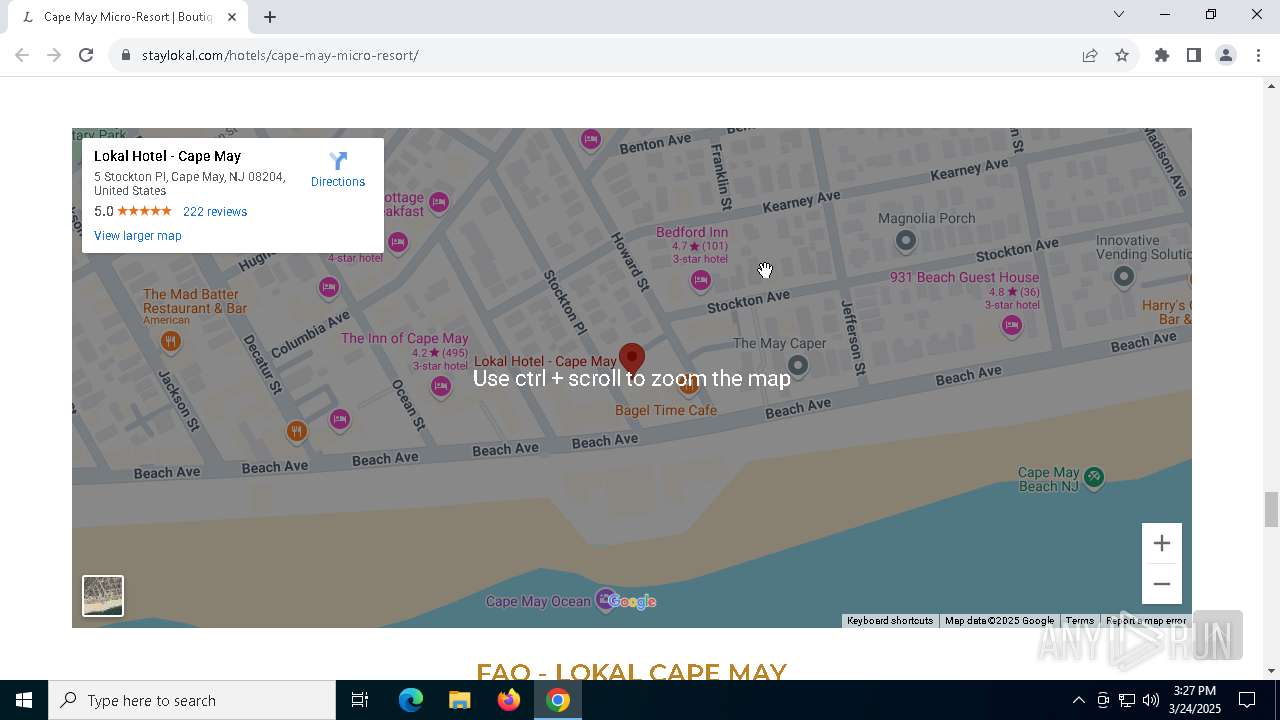Open Task View on taskbar
The image size is (1280, 720).
(360, 700)
